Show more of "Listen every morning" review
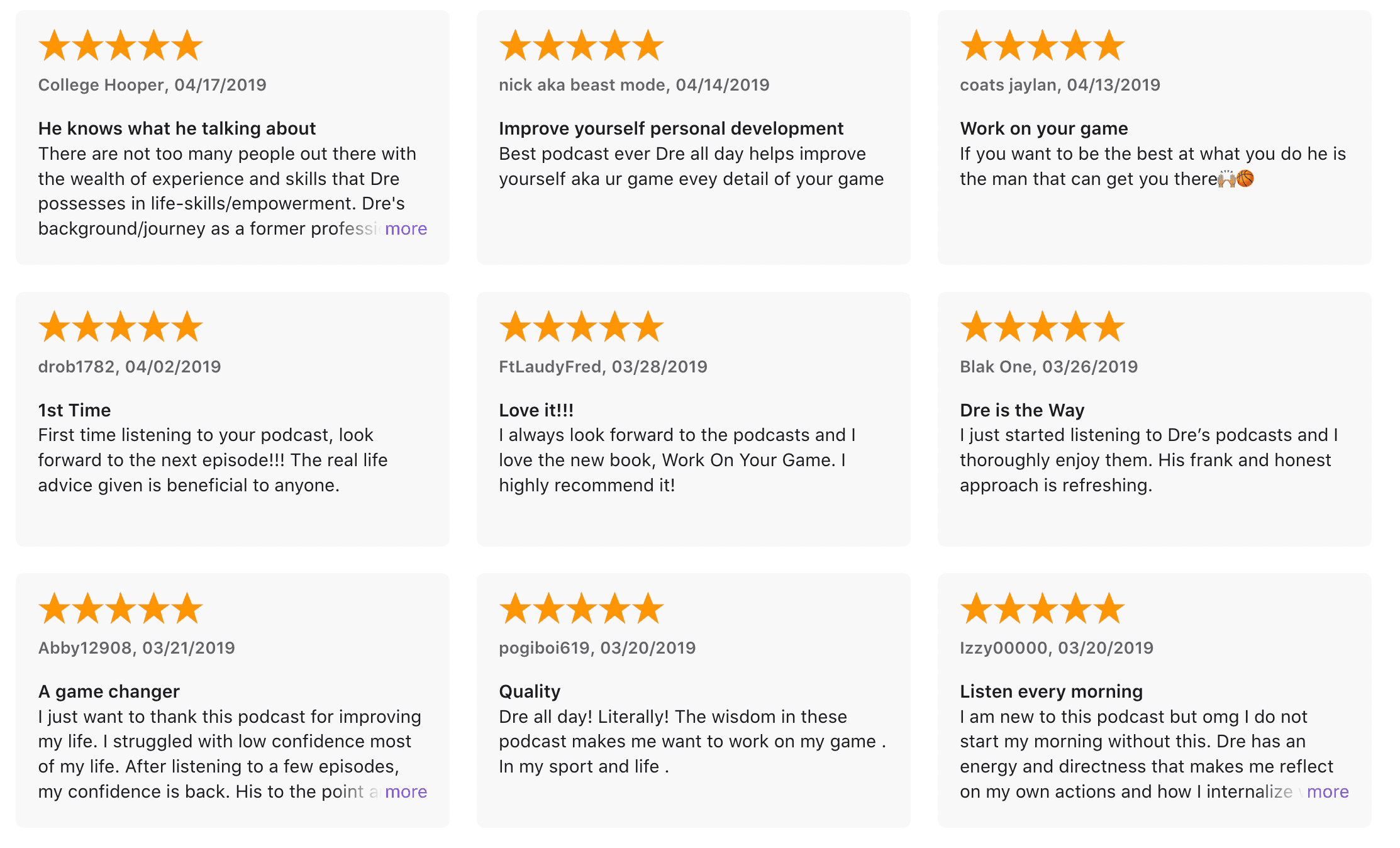Screen dimensions: 1400x848 coord(1327,791)
